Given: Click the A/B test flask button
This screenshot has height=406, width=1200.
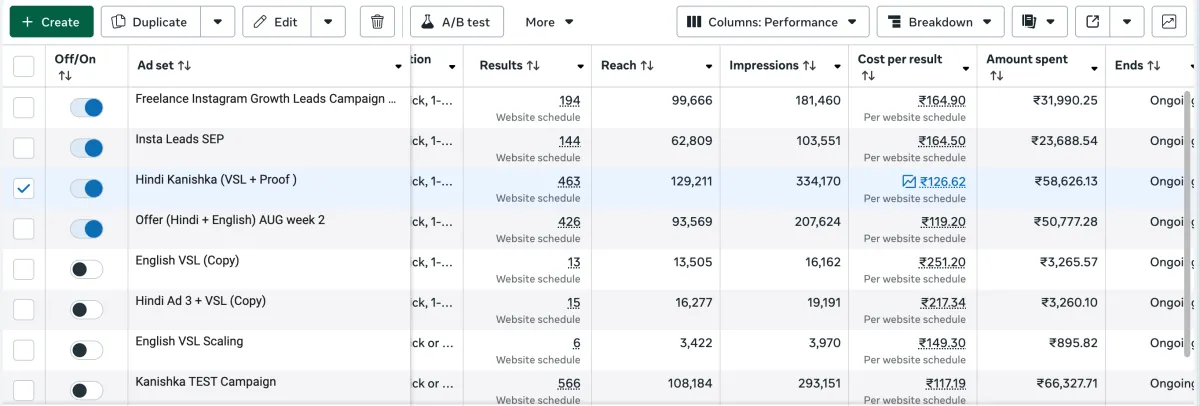Looking at the screenshot, I should [x=457, y=22].
